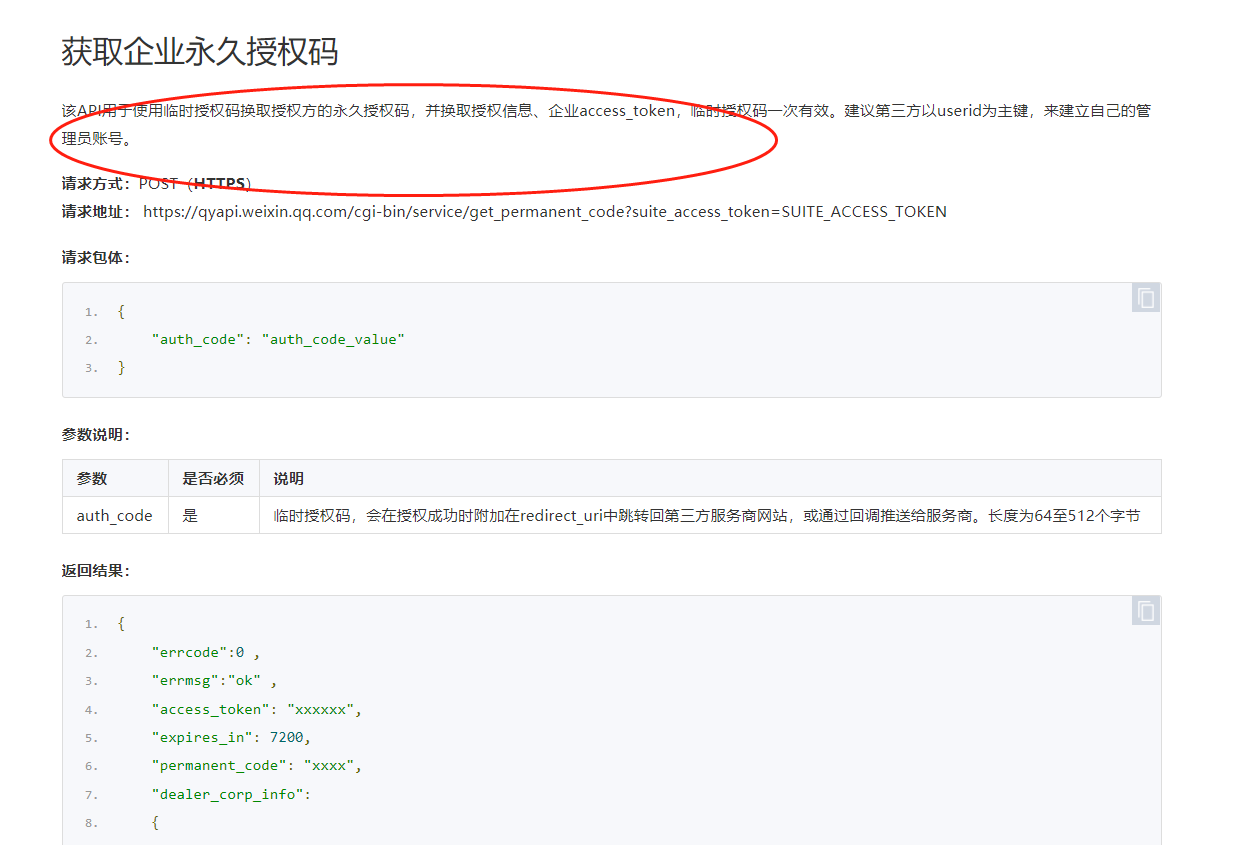This screenshot has height=845, width=1250.
Task: Click the "permanent_code": "xxxx" code line
Action: tap(256, 765)
